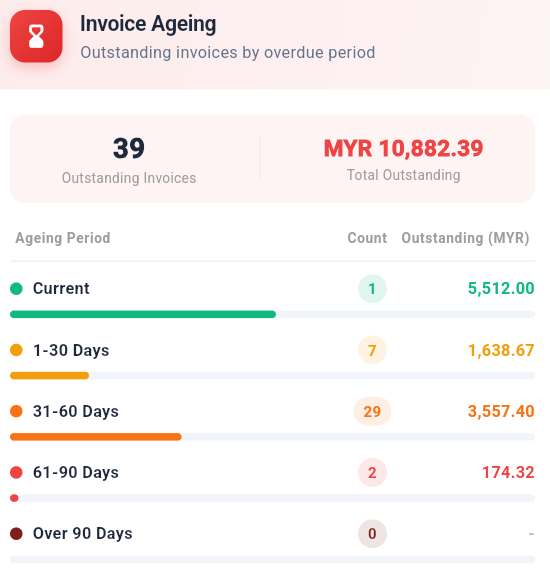Image resolution: width=550 pixels, height=582 pixels.
Task: Click the dash amount for Over 90 Days
Action: (531, 534)
